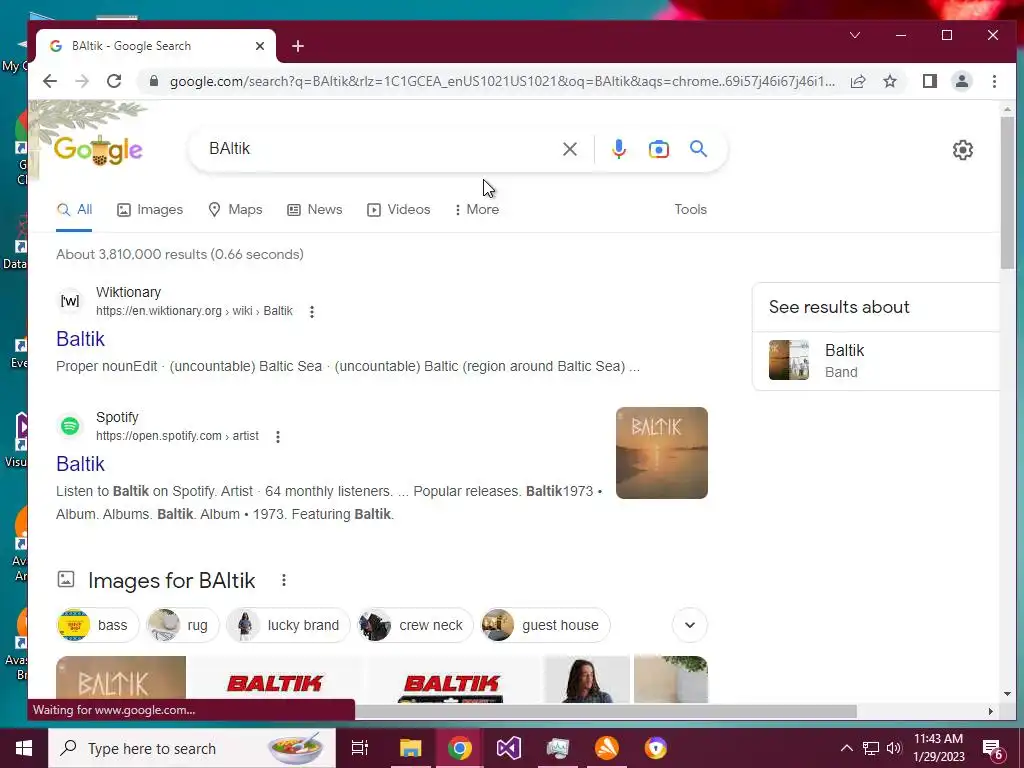Open the Tools filter options
Image resolution: width=1024 pixels, height=768 pixels.
point(690,209)
